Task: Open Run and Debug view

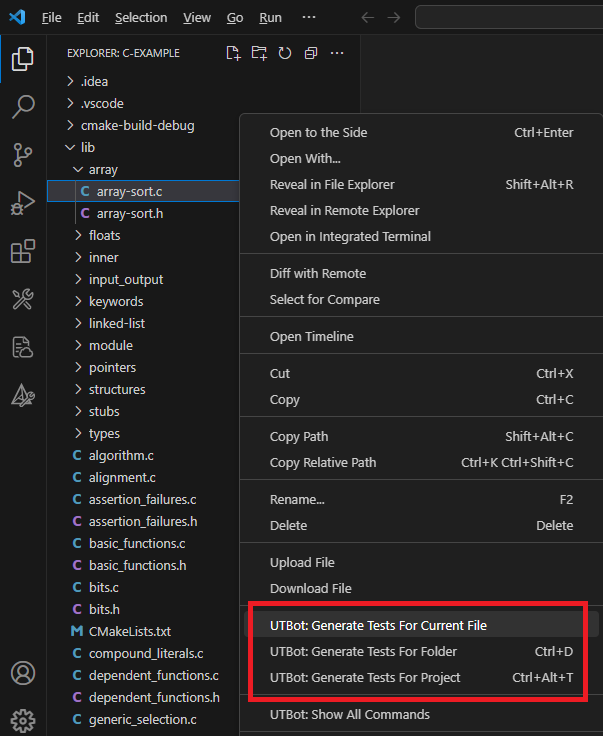Action: (22, 203)
